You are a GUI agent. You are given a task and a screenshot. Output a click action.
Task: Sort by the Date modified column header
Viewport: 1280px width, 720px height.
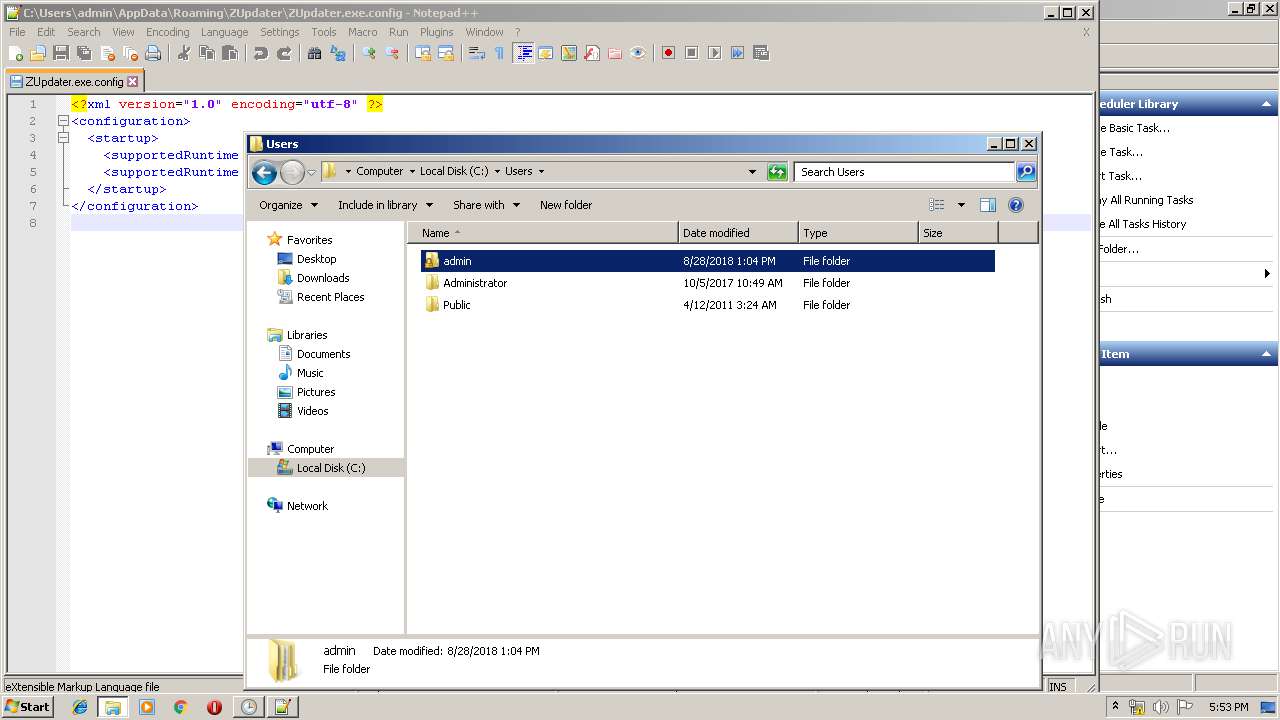(738, 233)
